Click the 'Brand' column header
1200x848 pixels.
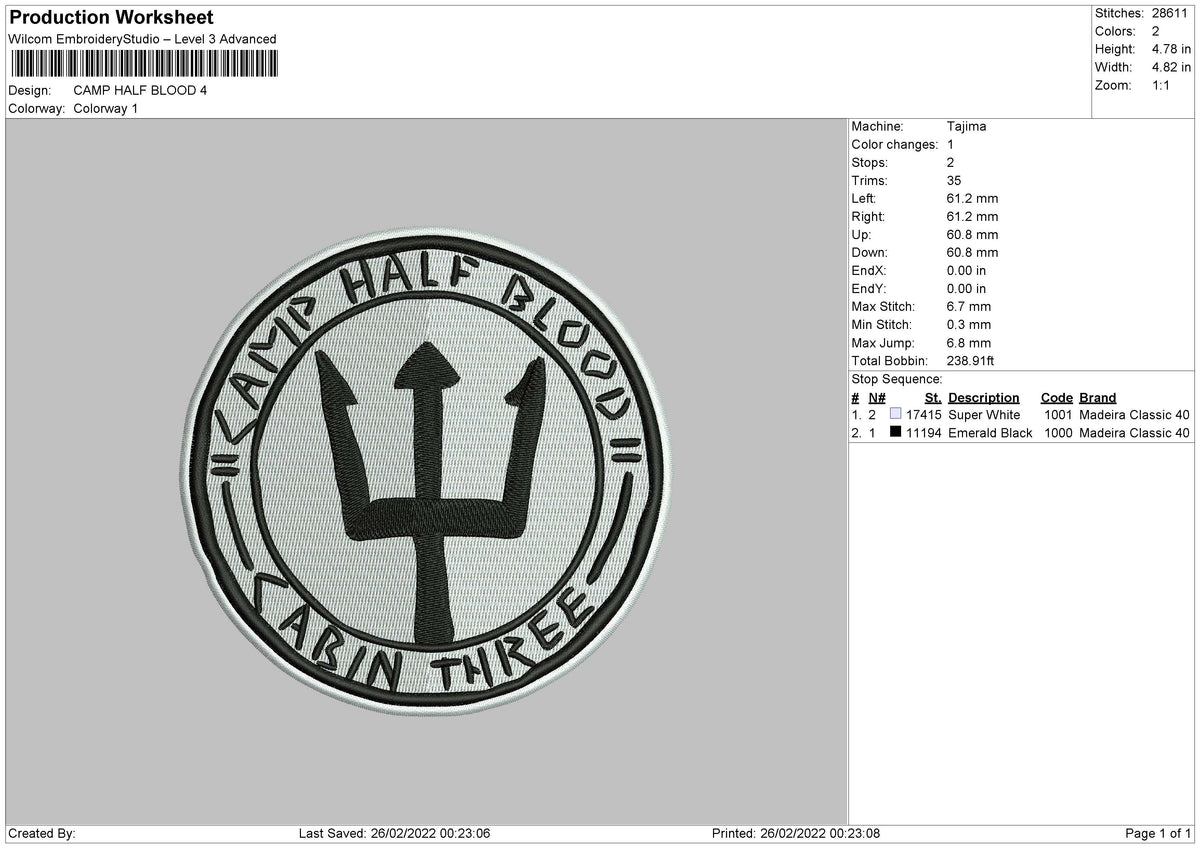[x=1098, y=397]
